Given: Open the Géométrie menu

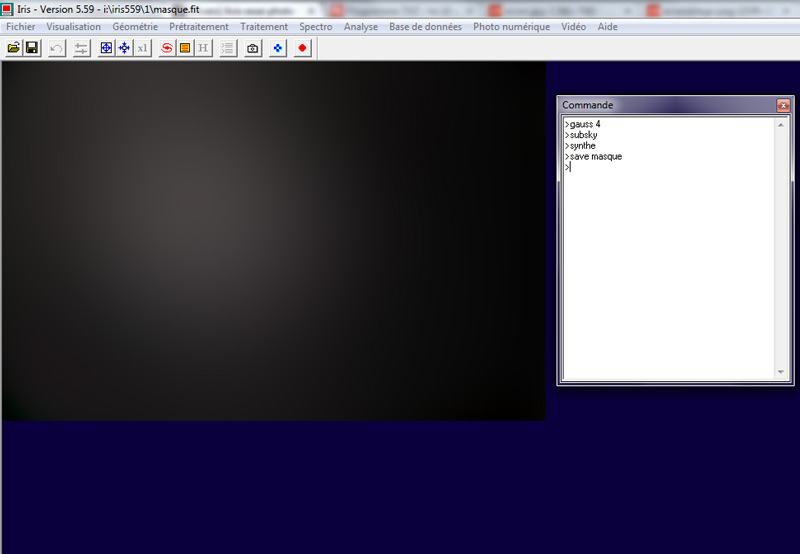Looking at the screenshot, I should [135, 27].
